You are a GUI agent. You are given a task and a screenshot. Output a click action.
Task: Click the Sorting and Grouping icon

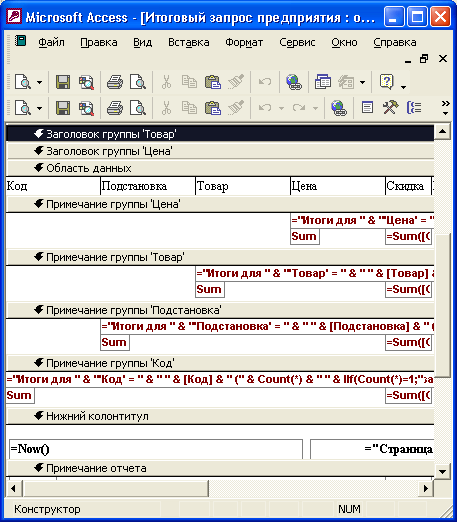click(x=414, y=108)
